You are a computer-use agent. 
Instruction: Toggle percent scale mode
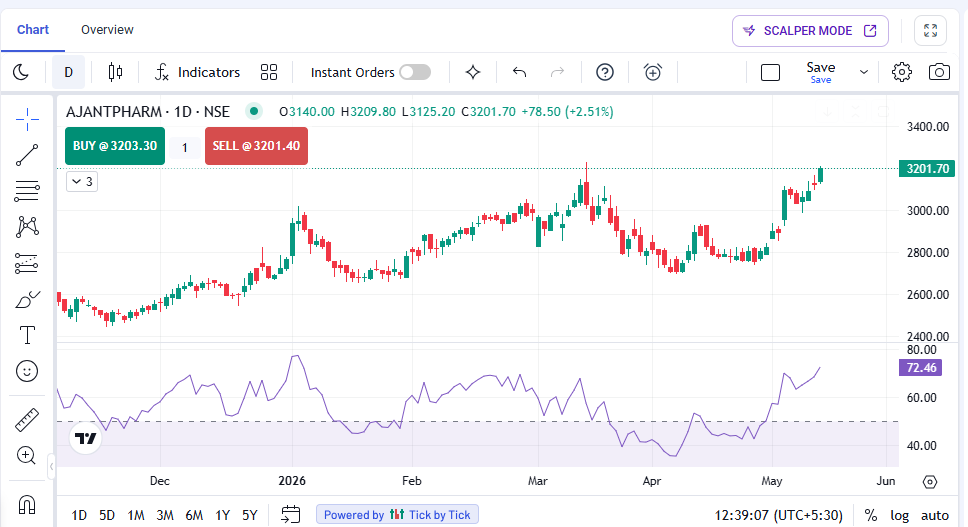point(870,515)
